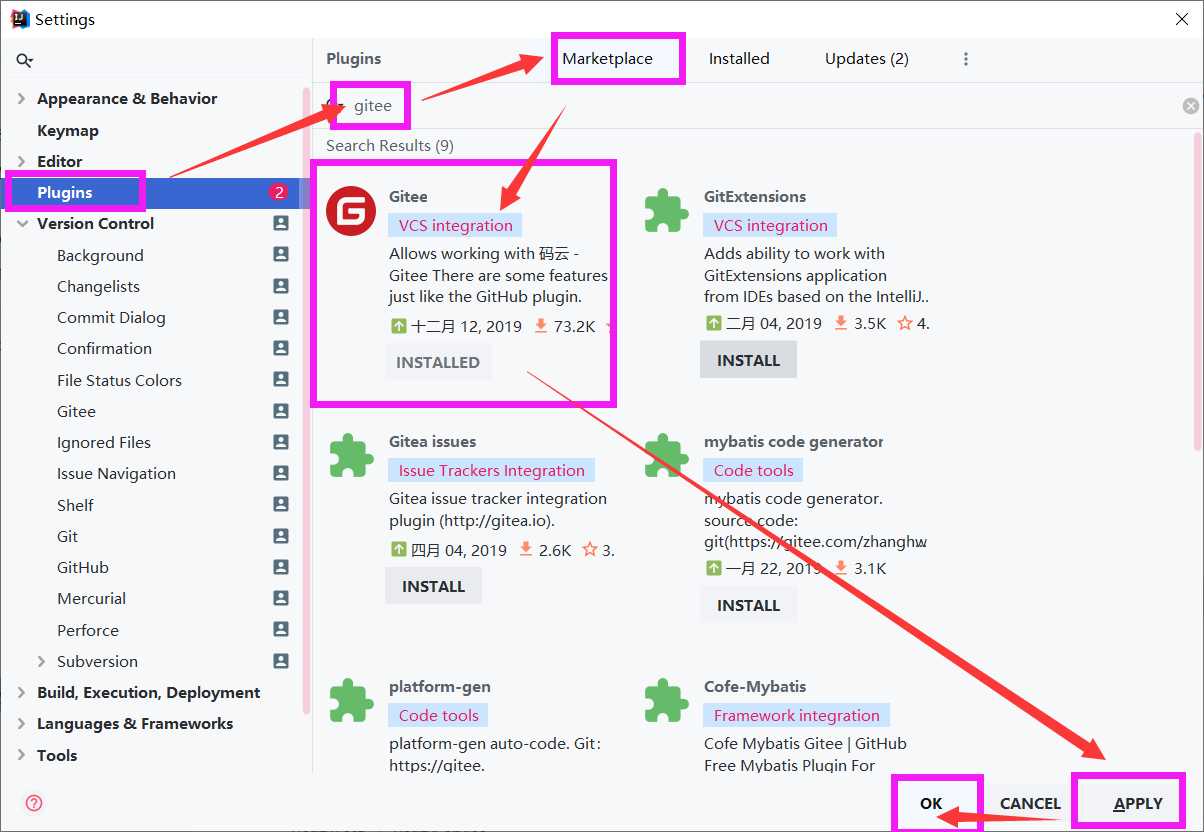Expand the Tools settings section
This screenshot has height=832, width=1204.
pyautogui.click(x=22, y=755)
